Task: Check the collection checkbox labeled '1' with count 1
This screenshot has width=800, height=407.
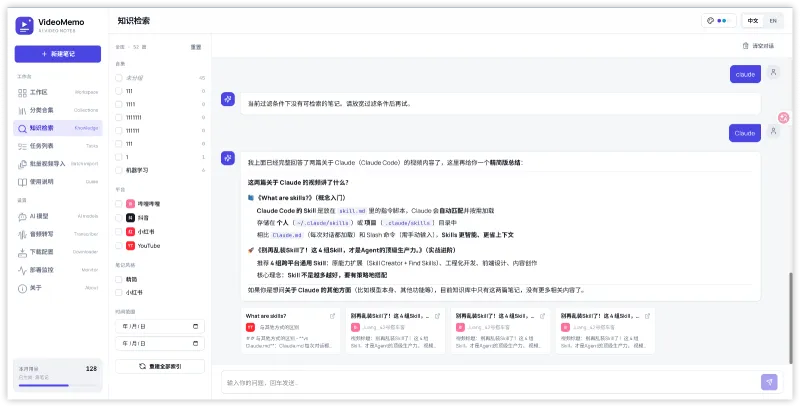Action: tap(119, 157)
